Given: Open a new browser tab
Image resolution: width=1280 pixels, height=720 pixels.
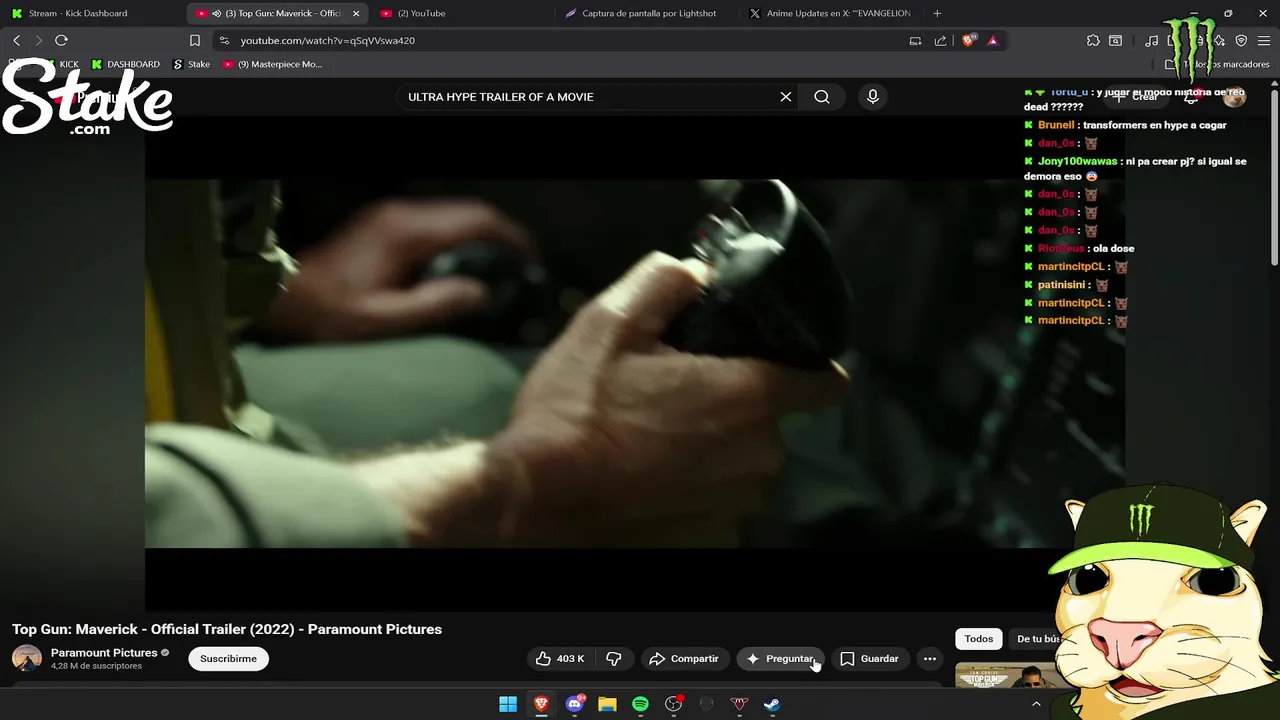Looking at the screenshot, I should (x=937, y=13).
